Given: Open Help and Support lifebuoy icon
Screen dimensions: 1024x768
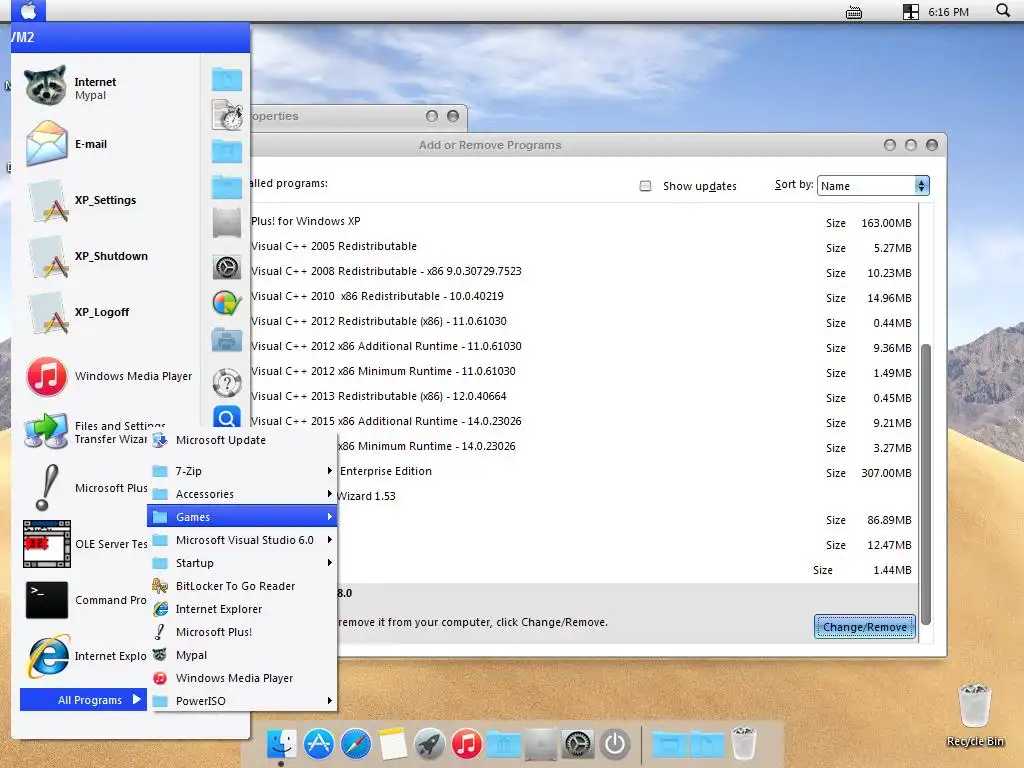Looking at the screenshot, I should click(227, 383).
